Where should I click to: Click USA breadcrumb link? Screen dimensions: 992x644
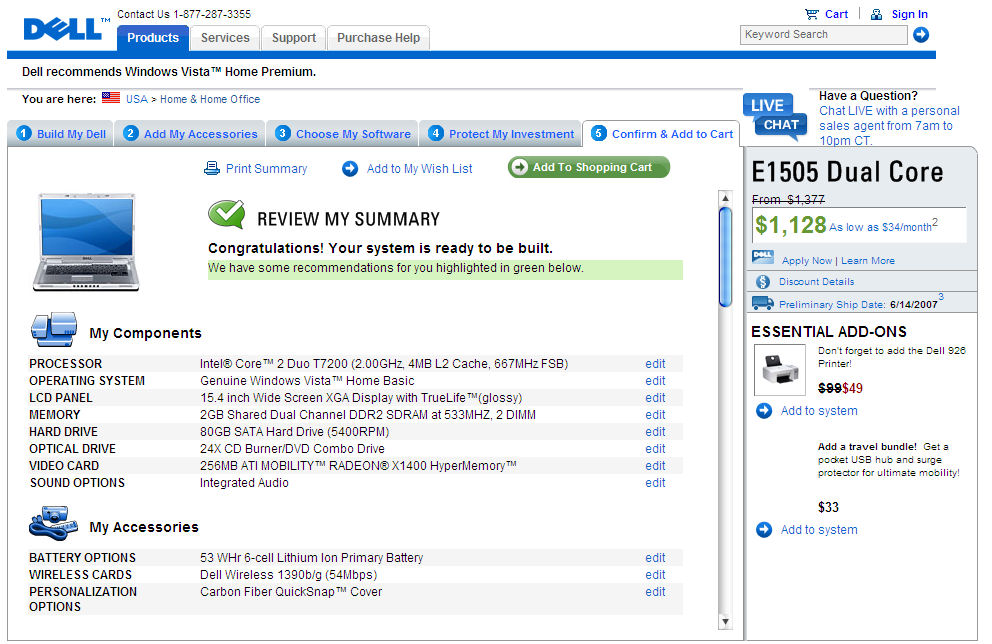(x=137, y=99)
